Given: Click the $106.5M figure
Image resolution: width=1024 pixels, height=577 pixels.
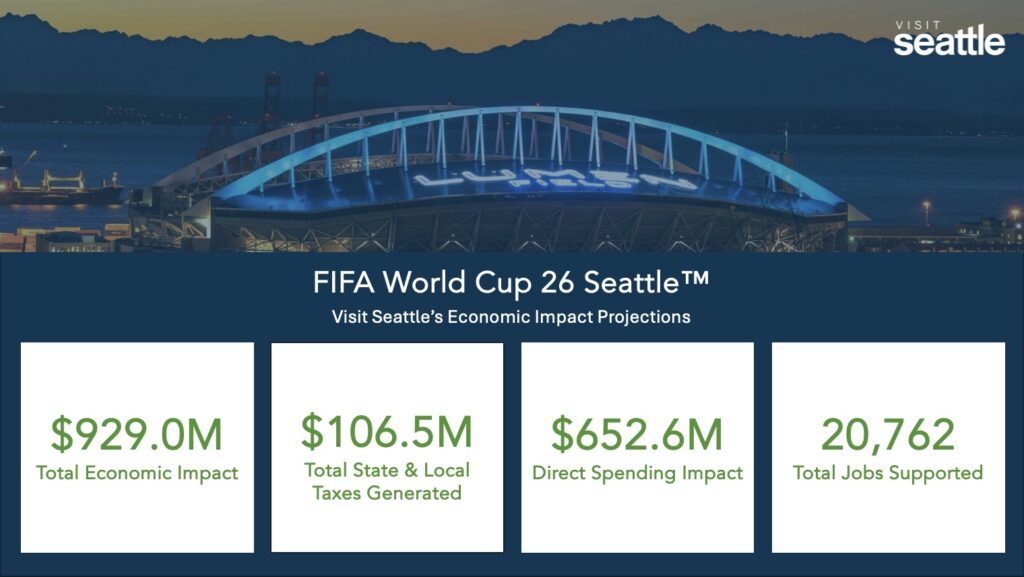Looking at the screenshot, I should click(387, 431).
